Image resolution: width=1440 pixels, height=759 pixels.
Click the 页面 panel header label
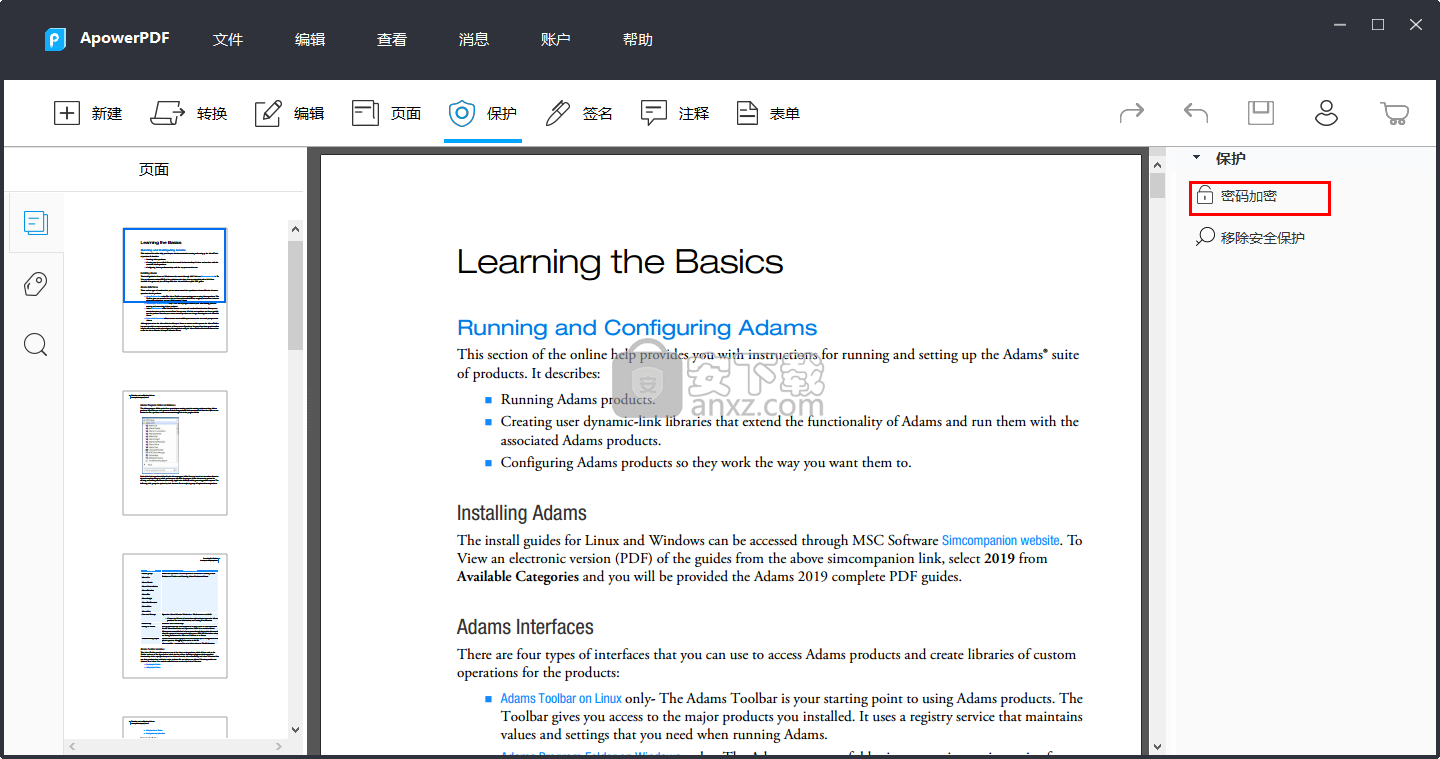(154, 170)
